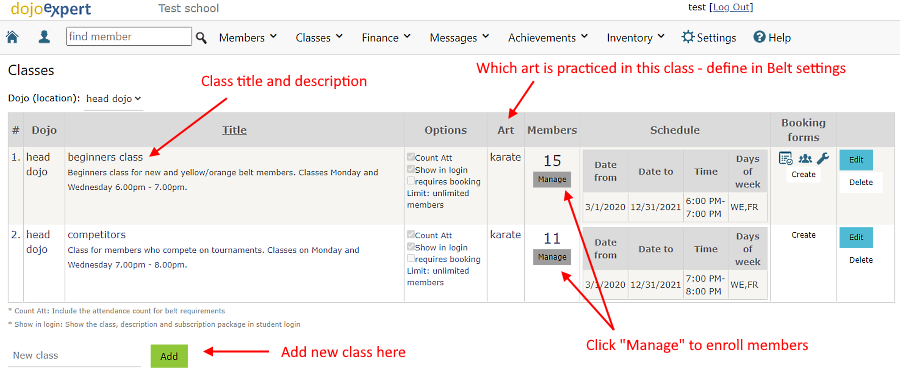
Task: Expand the Achievements menu
Action: click(548, 38)
